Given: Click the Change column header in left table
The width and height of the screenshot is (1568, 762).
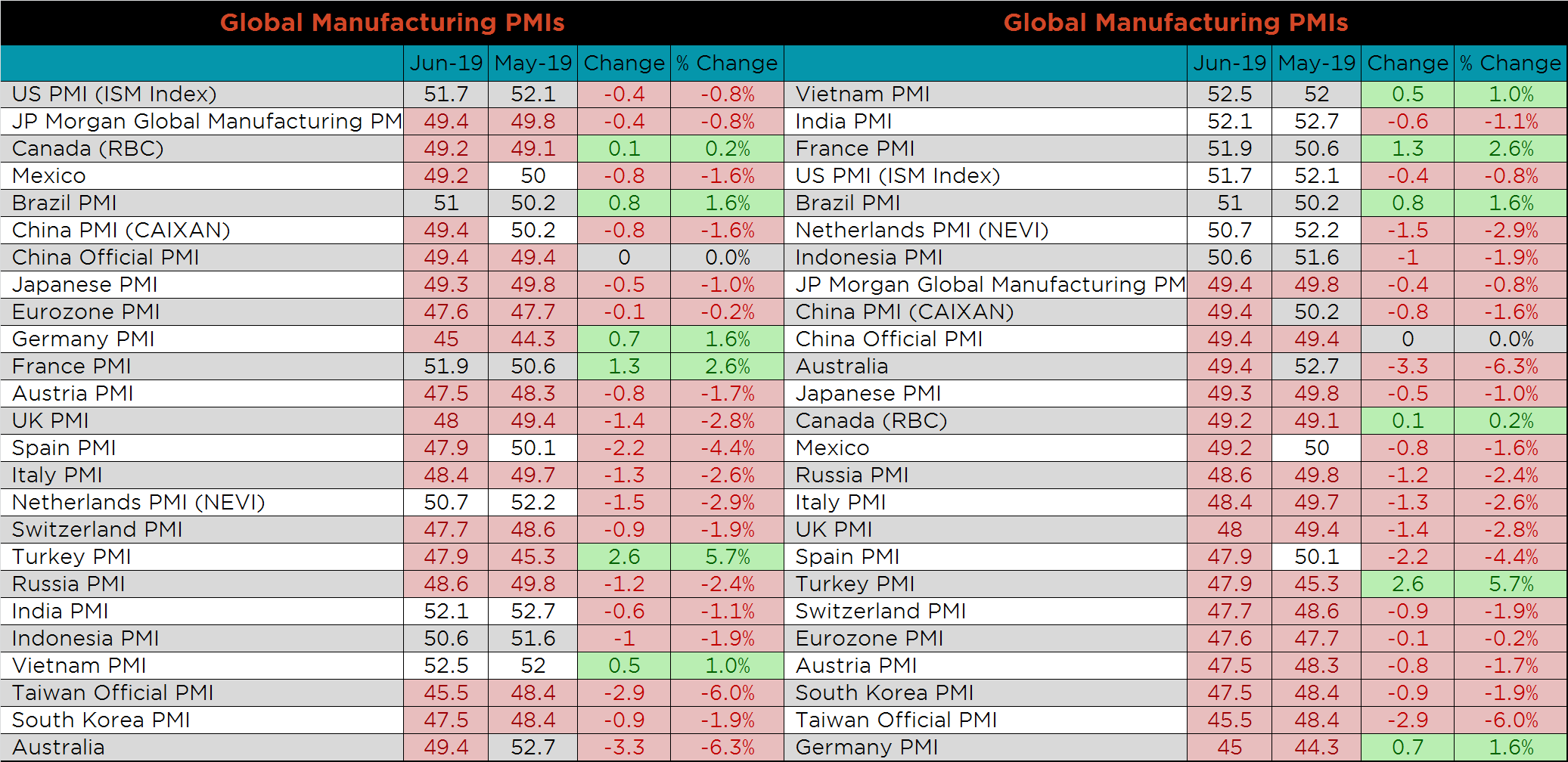Looking at the screenshot, I should coord(624,63).
